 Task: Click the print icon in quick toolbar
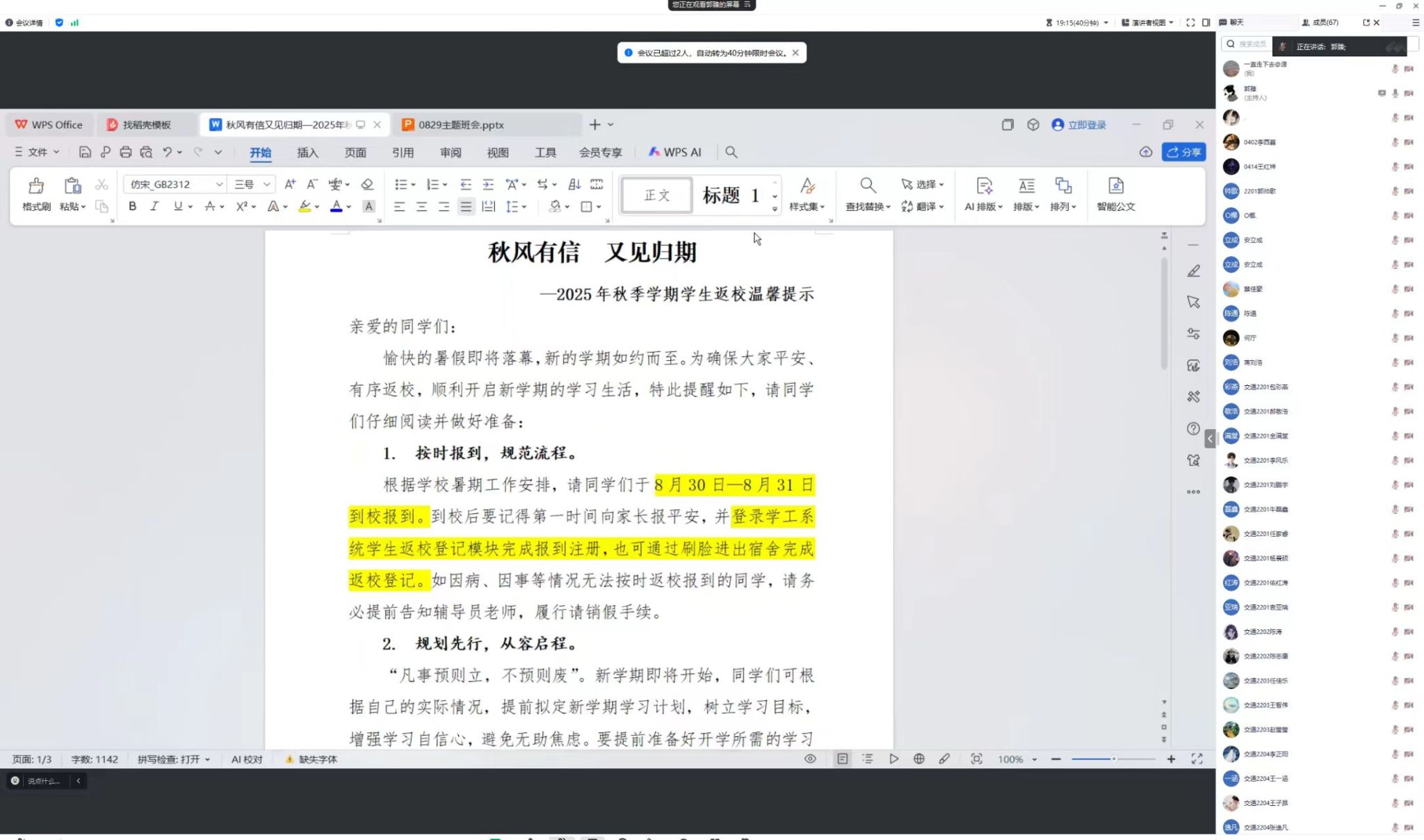click(x=126, y=152)
